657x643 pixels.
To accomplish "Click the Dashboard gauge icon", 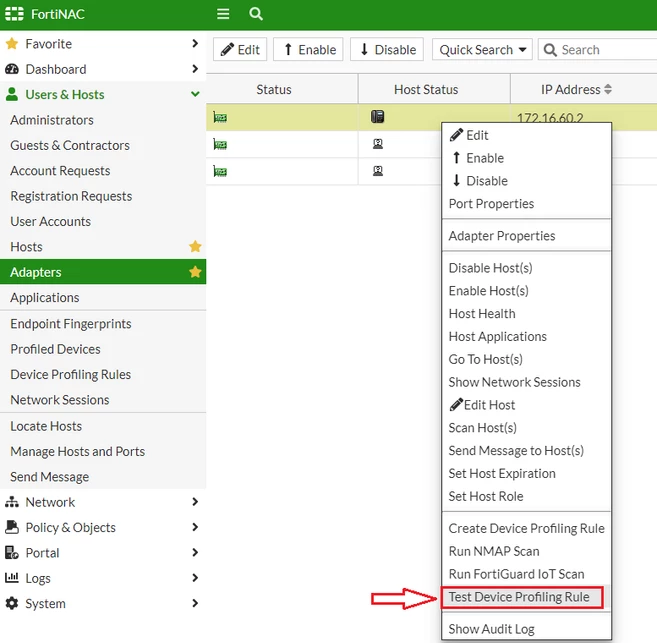I will pos(12,69).
